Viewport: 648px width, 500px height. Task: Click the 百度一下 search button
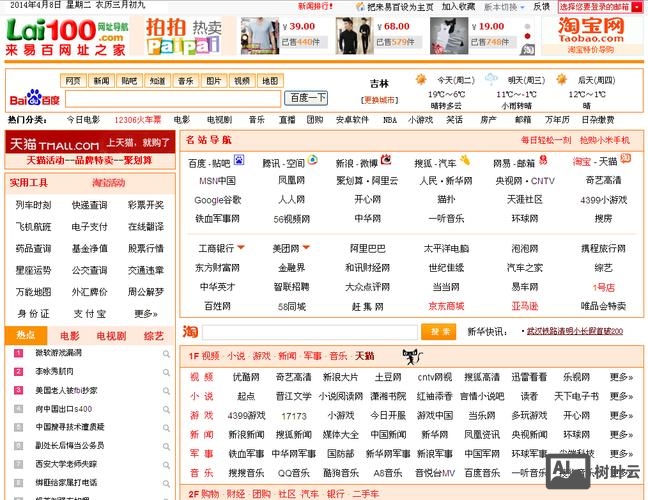[x=306, y=98]
